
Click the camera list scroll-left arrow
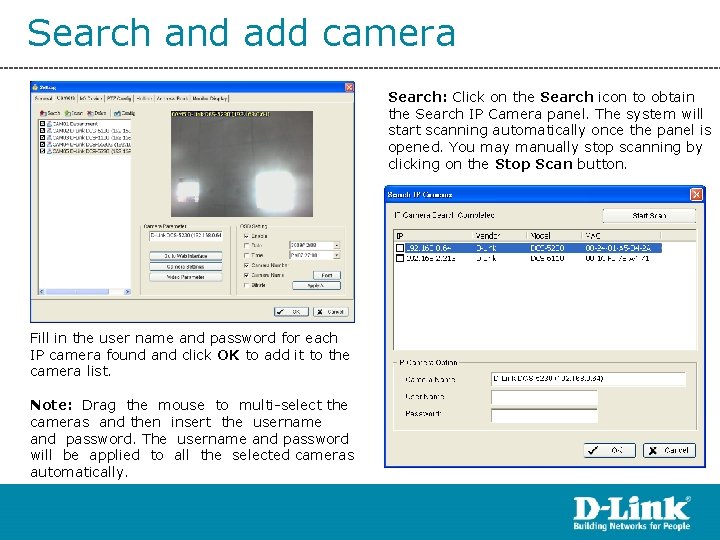pyautogui.click(x=42, y=292)
